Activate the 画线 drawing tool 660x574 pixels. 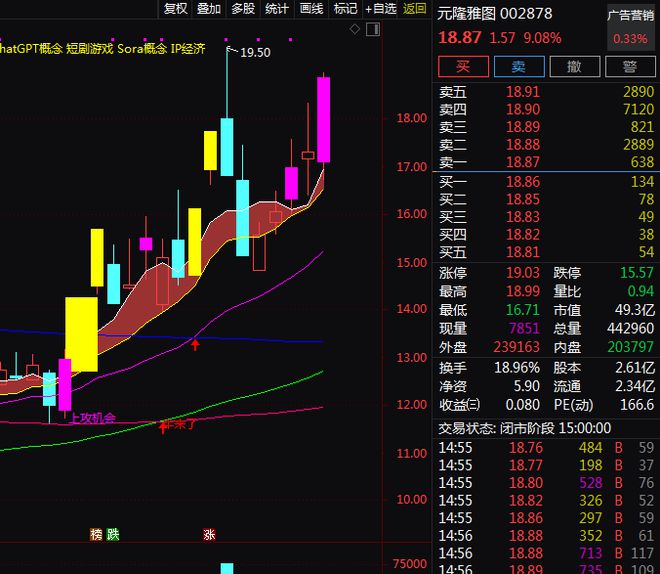click(311, 8)
